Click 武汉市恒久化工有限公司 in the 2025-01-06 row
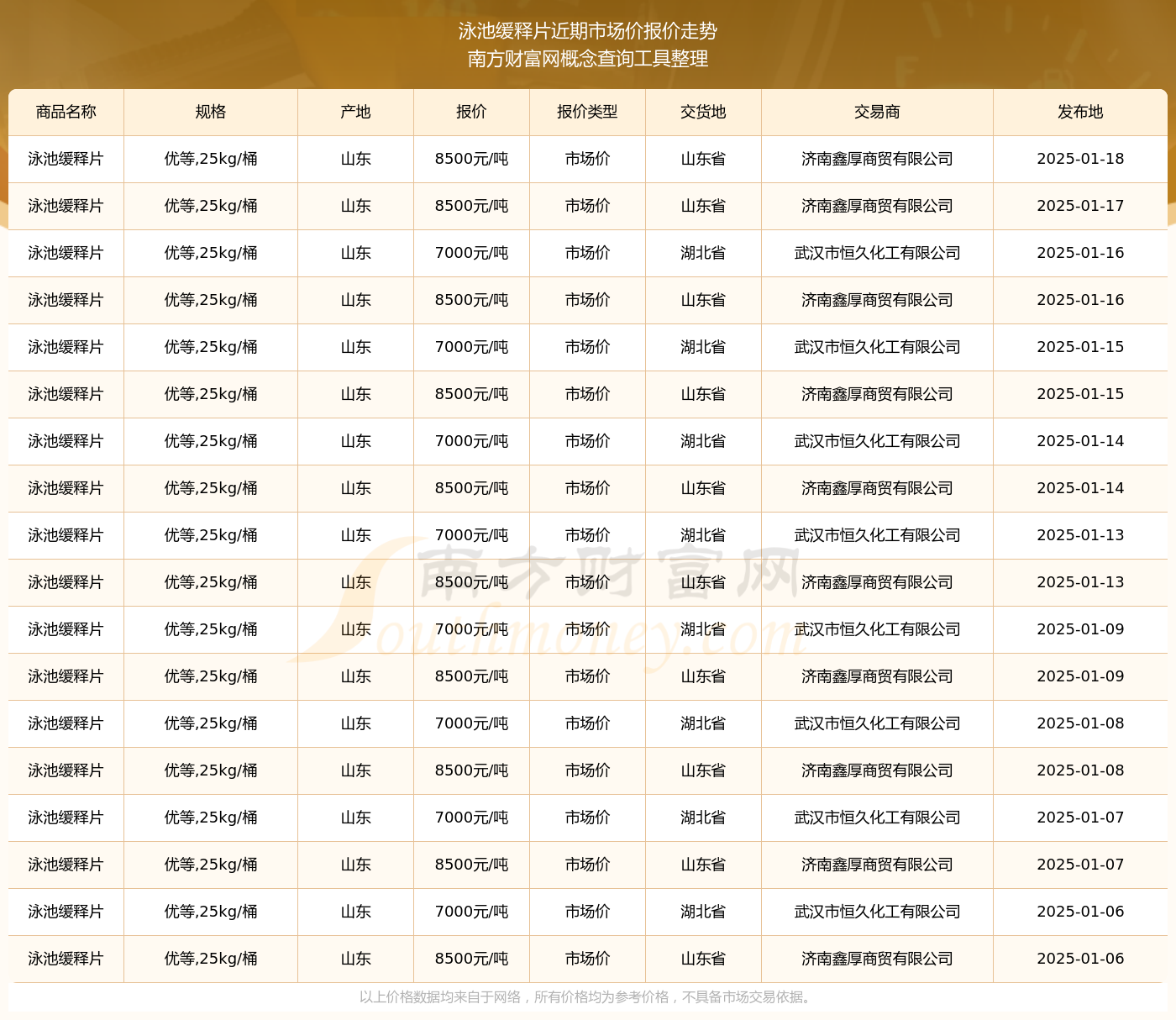Screen dimensions: 1176x1020 (x=877, y=912)
